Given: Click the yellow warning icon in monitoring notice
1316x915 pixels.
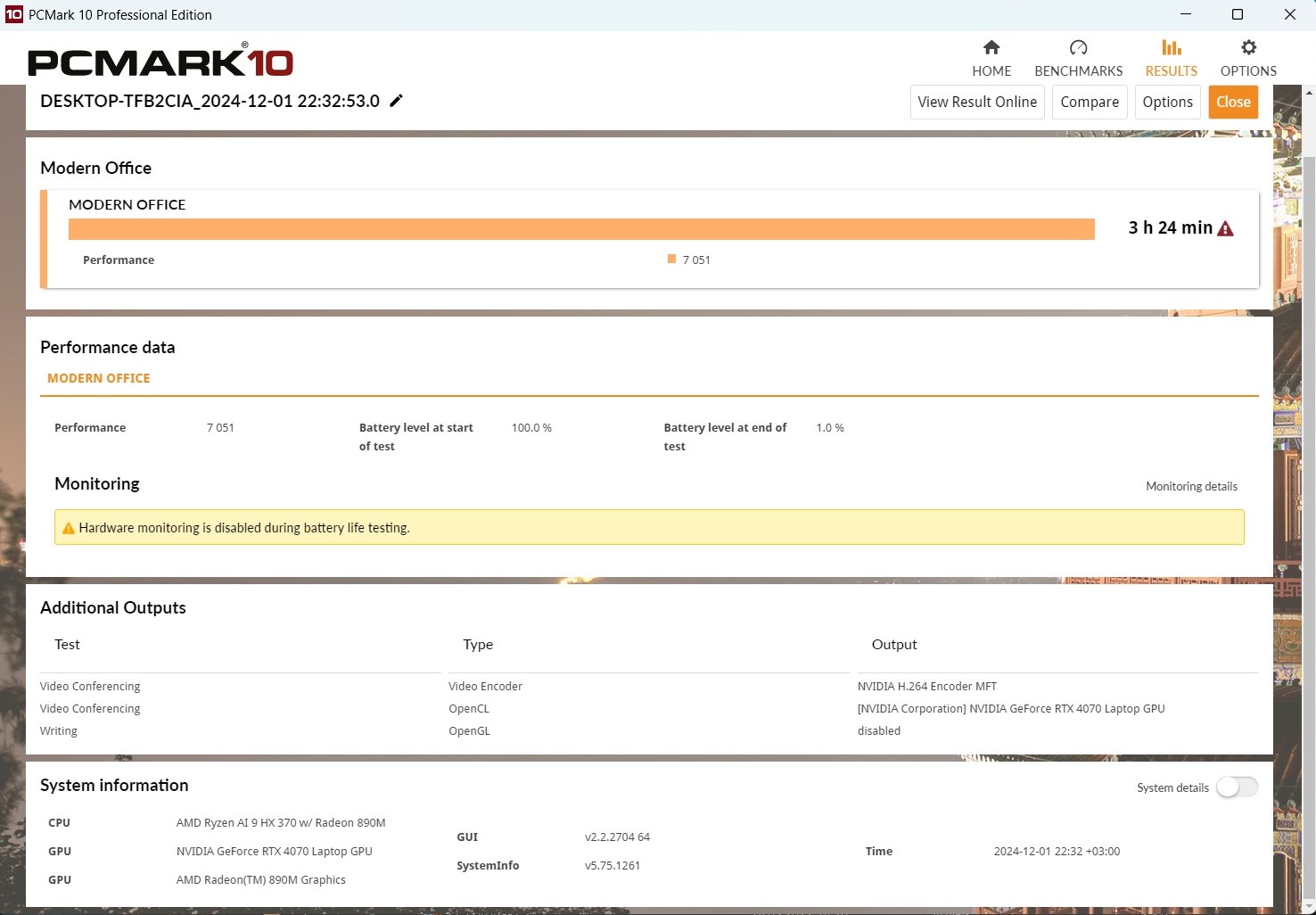Looking at the screenshot, I should (x=69, y=528).
